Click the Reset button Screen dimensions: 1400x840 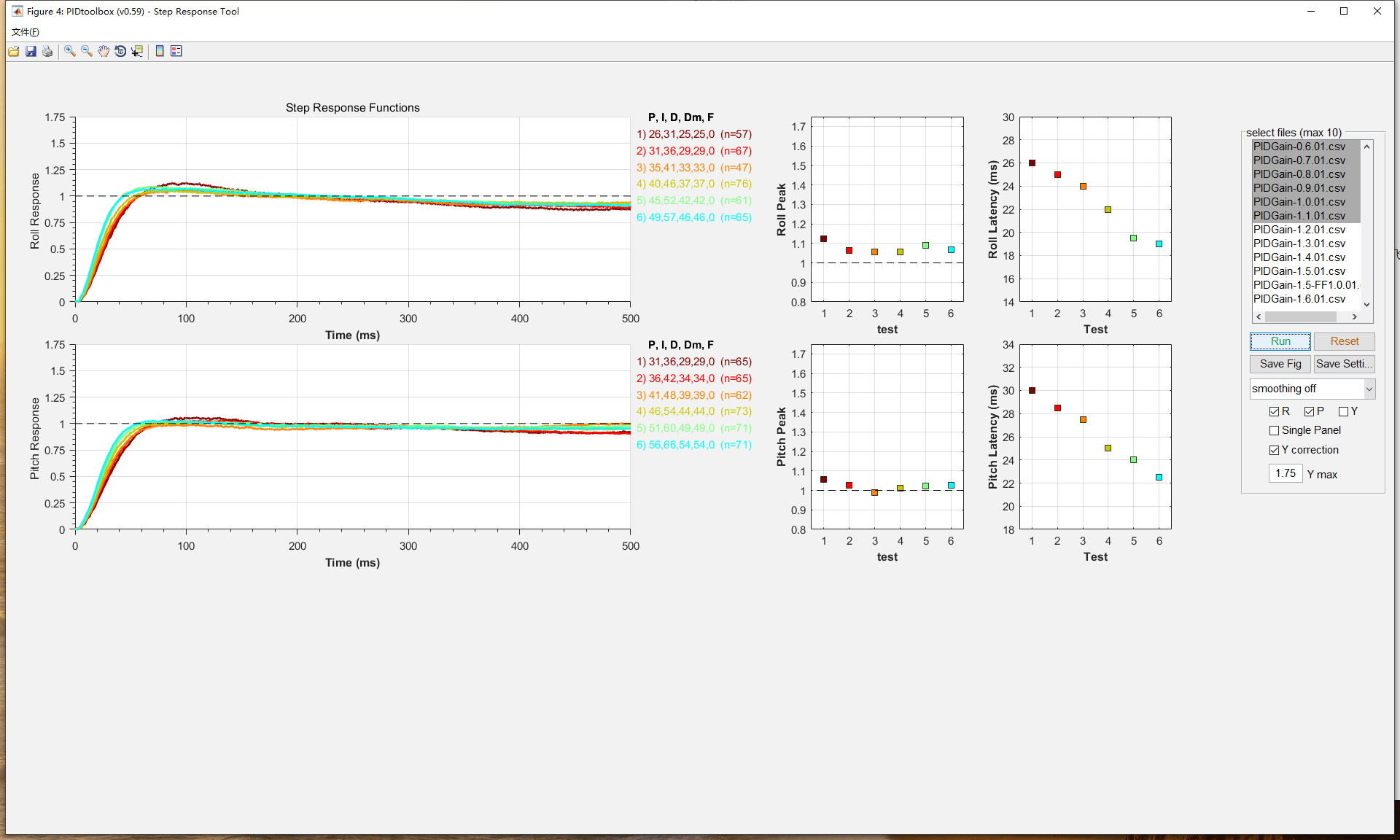(1344, 341)
